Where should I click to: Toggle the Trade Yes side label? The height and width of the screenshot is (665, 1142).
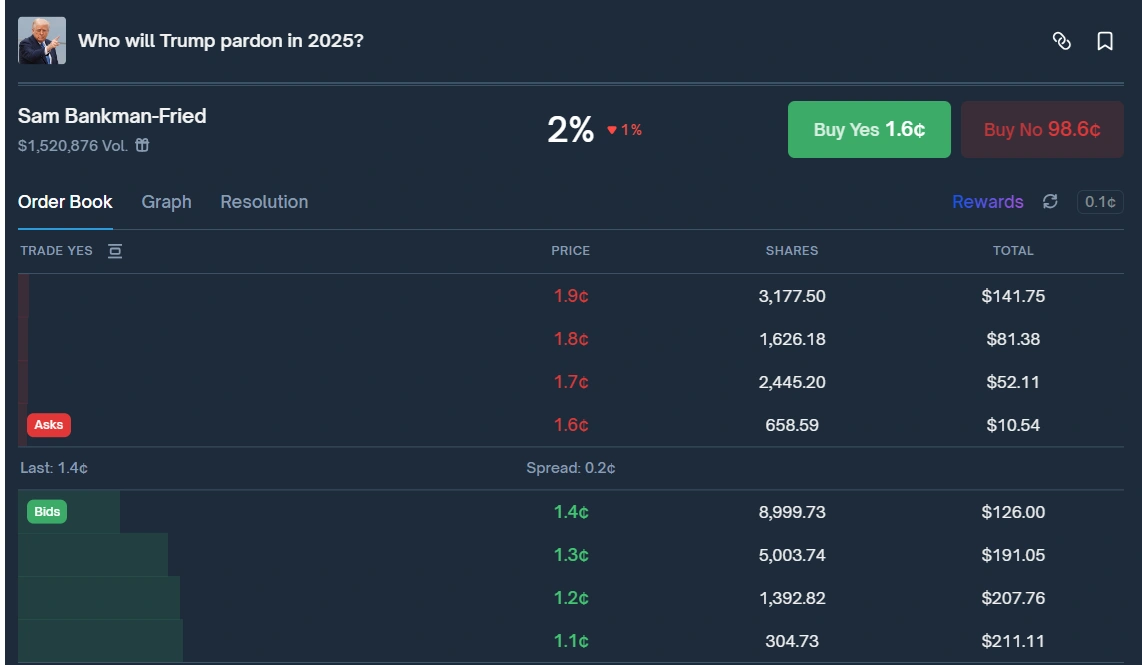56,251
